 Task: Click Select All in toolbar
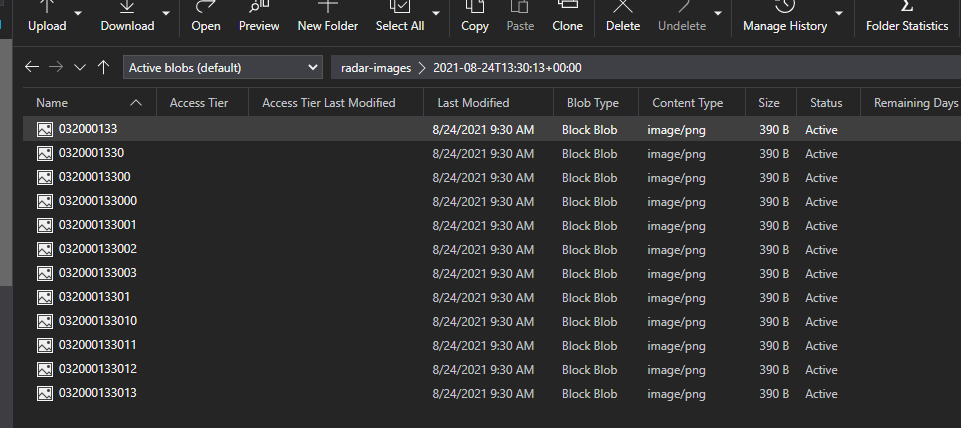coord(400,17)
